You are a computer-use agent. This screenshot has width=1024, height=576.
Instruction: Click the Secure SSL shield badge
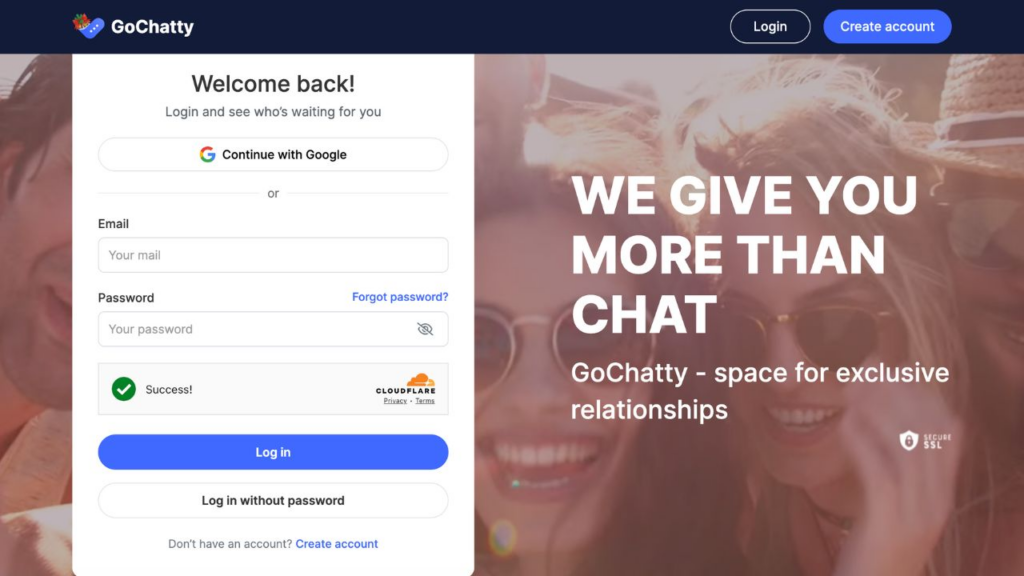925,441
